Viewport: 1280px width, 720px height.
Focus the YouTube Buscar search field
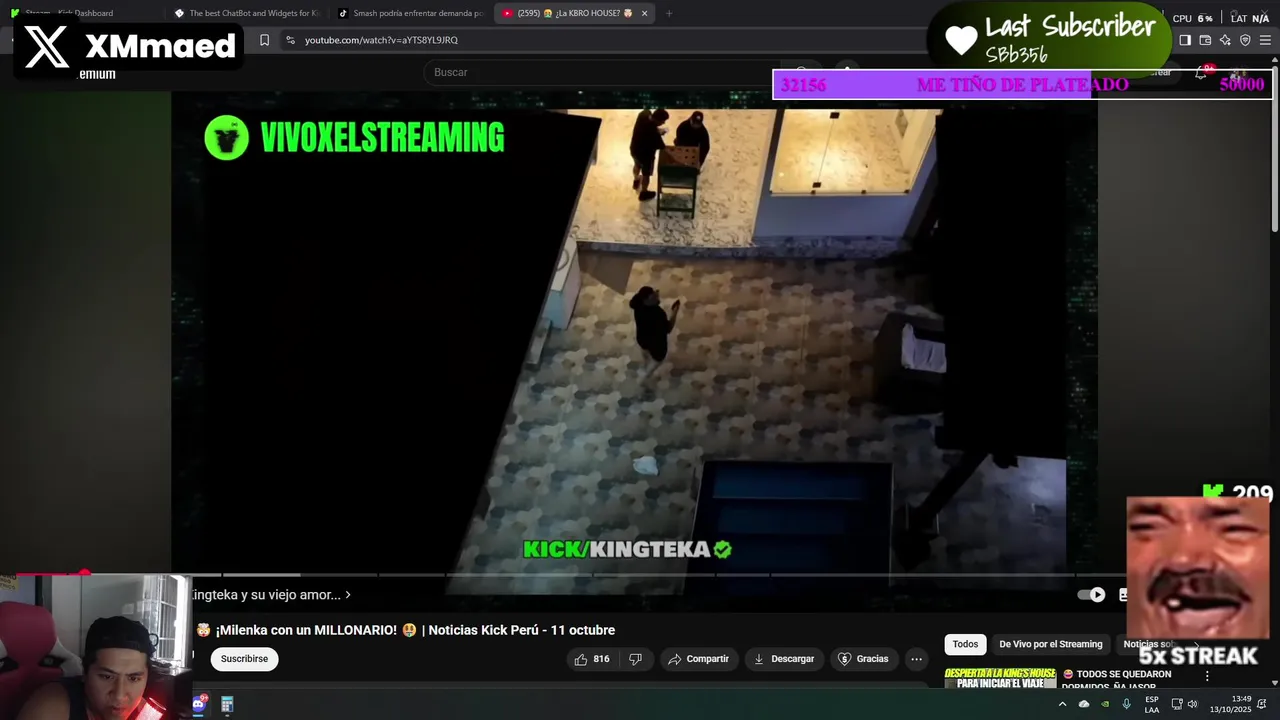[x=600, y=72]
